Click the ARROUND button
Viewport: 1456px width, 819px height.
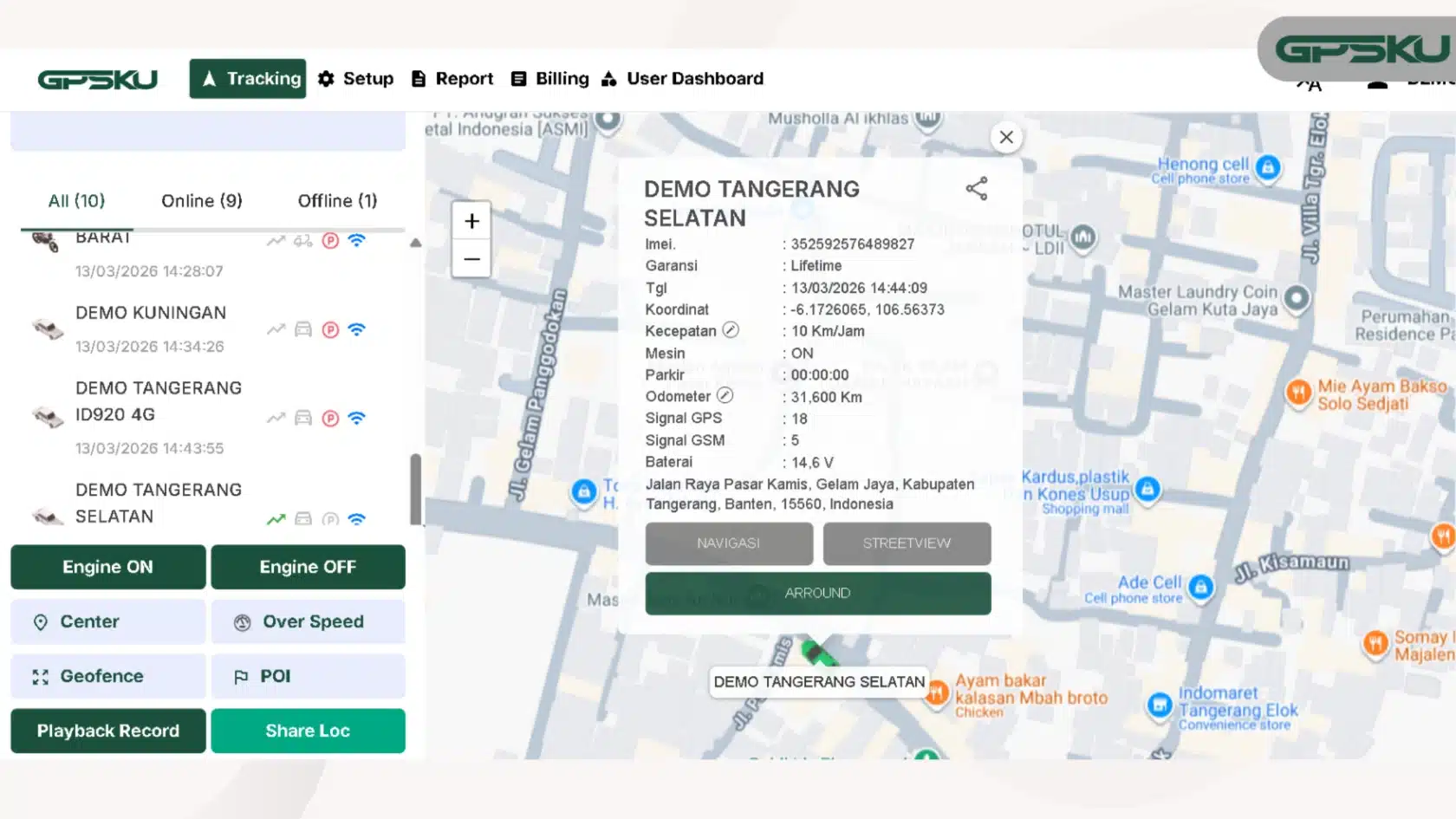point(817,593)
